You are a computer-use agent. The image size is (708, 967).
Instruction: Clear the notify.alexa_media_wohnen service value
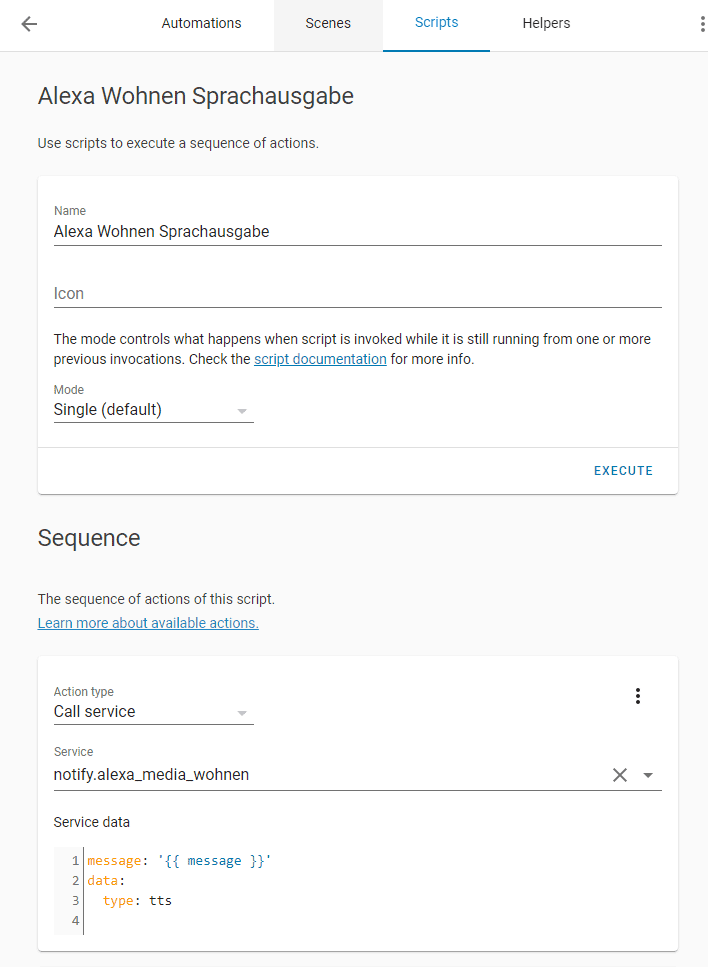(x=620, y=775)
